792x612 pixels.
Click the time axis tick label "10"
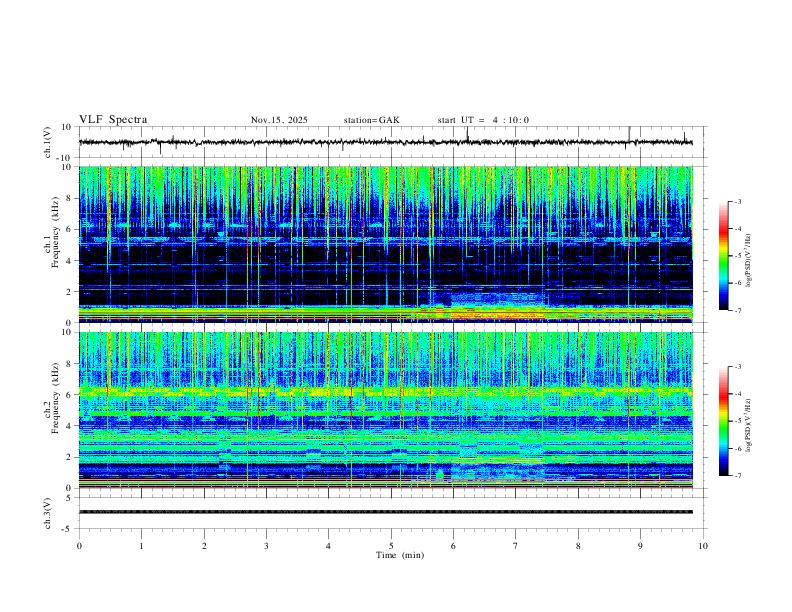click(x=703, y=546)
